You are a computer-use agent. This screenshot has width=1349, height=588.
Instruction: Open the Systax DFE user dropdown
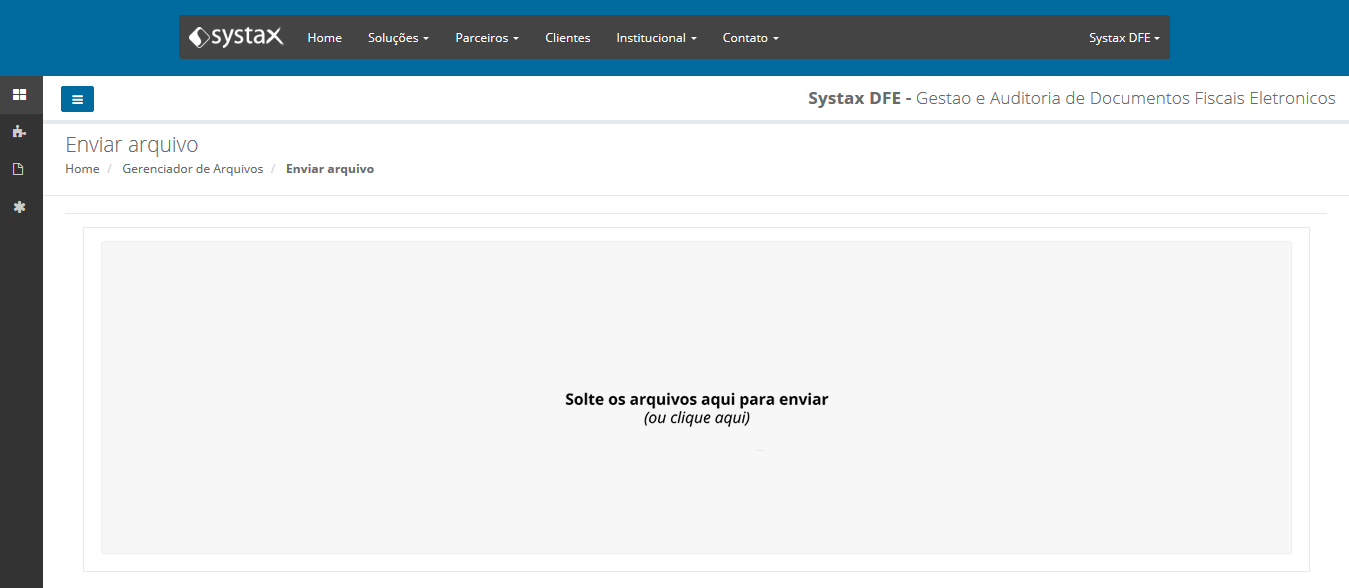click(x=1124, y=38)
